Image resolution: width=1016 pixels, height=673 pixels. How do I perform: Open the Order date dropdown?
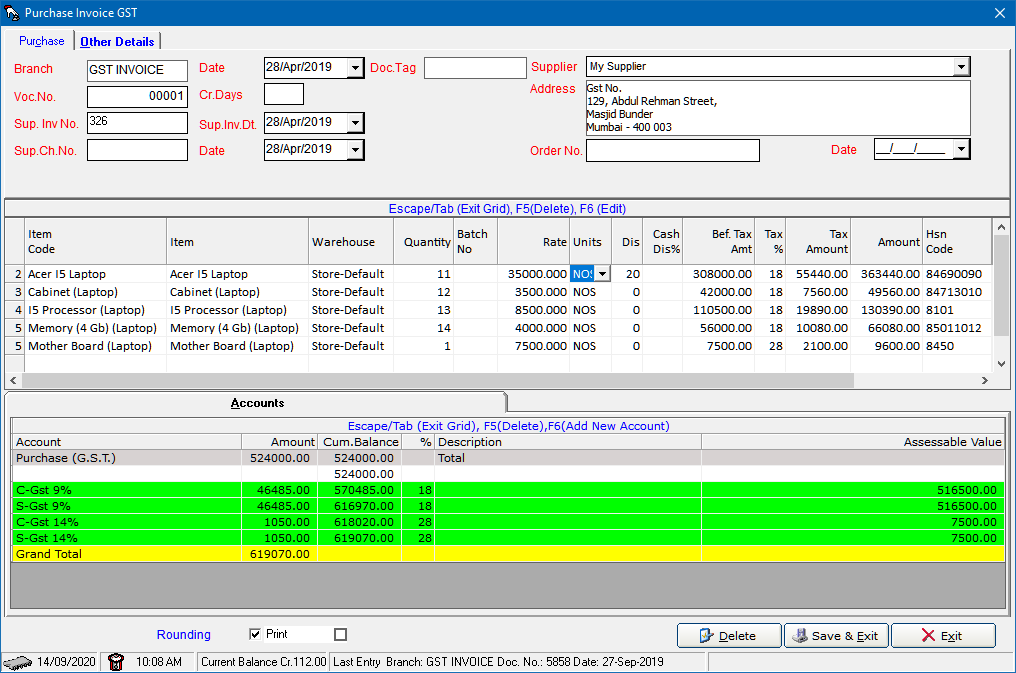pyautogui.click(x=961, y=150)
